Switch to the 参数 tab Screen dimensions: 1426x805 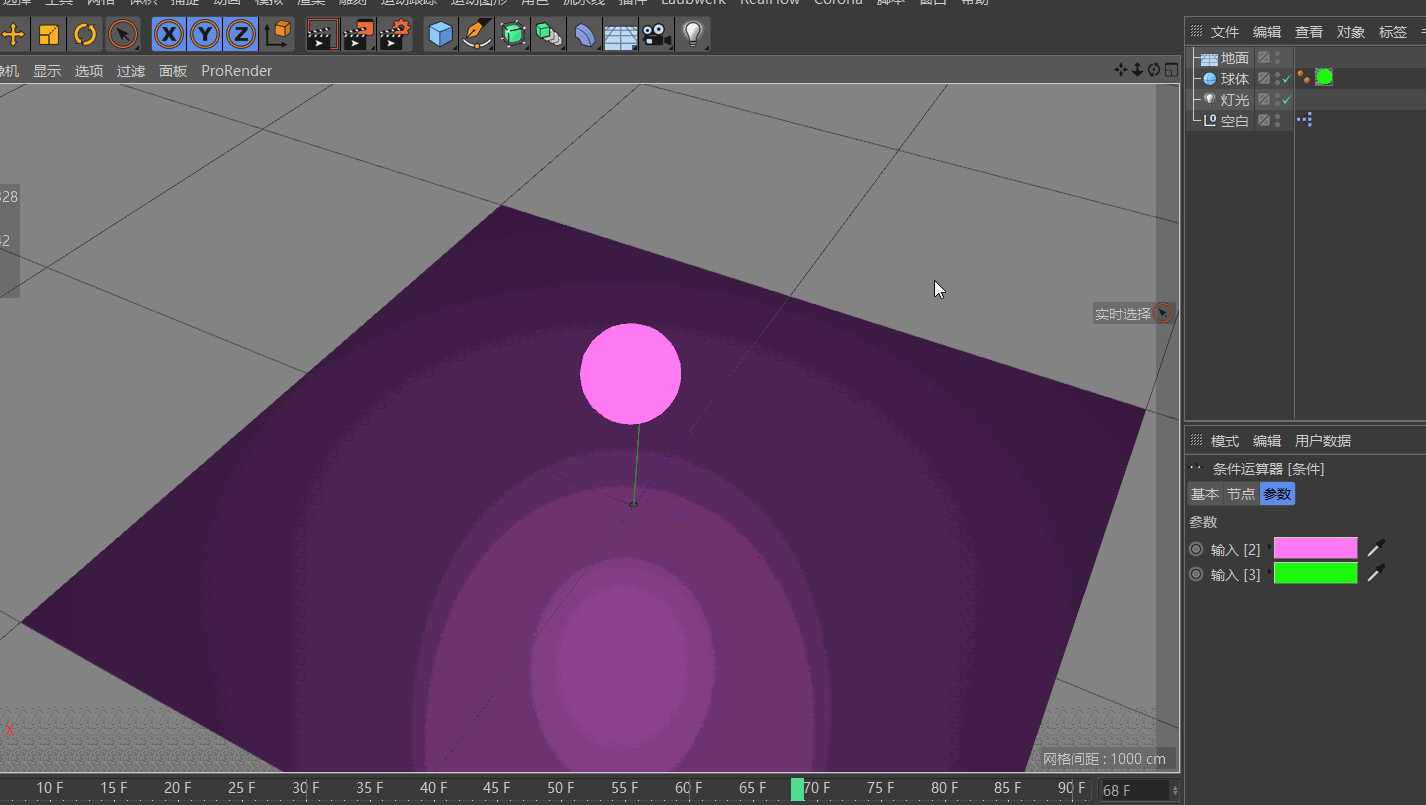tap(1277, 494)
